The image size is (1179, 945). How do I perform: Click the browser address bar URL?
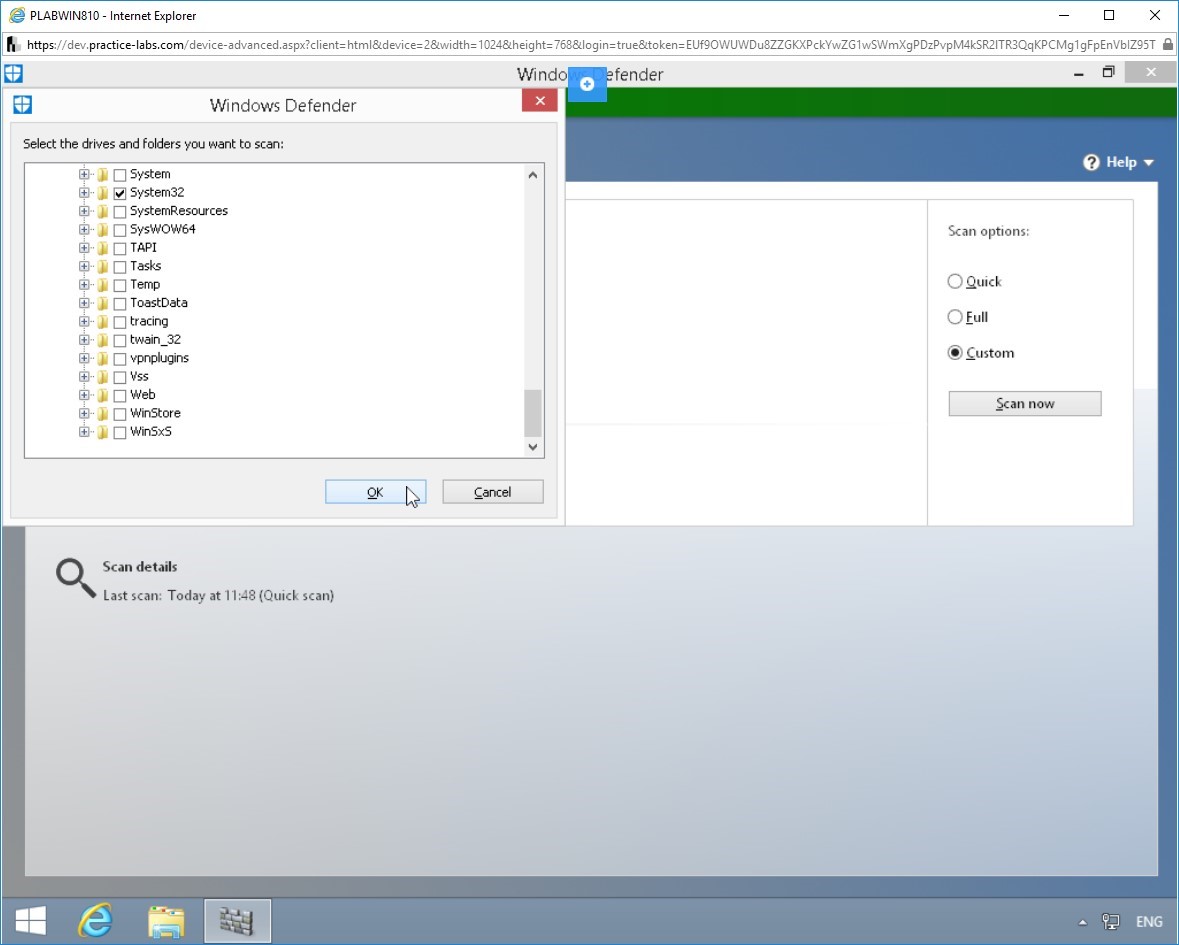coord(591,45)
